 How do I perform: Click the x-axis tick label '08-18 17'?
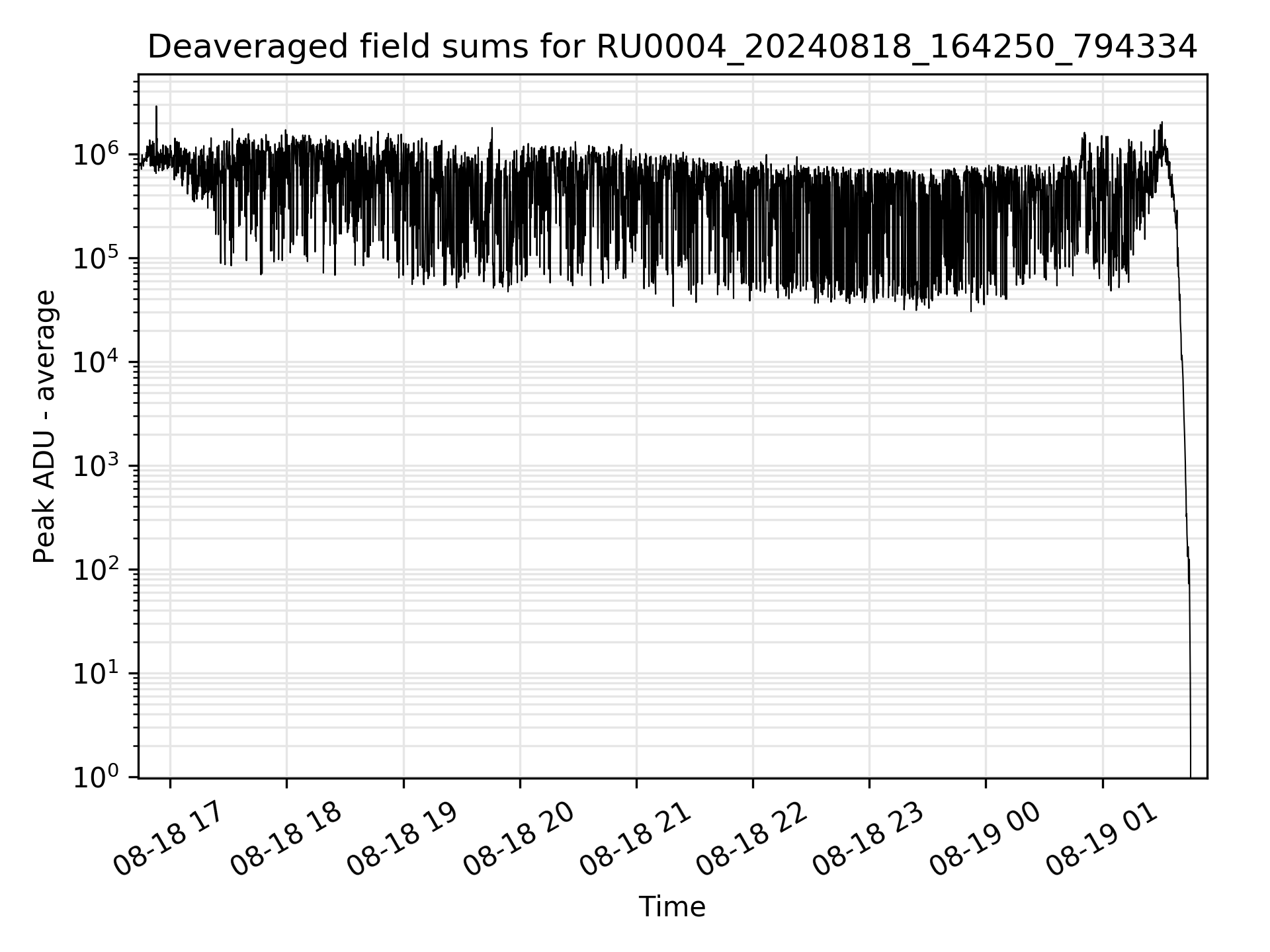click(169, 840)
